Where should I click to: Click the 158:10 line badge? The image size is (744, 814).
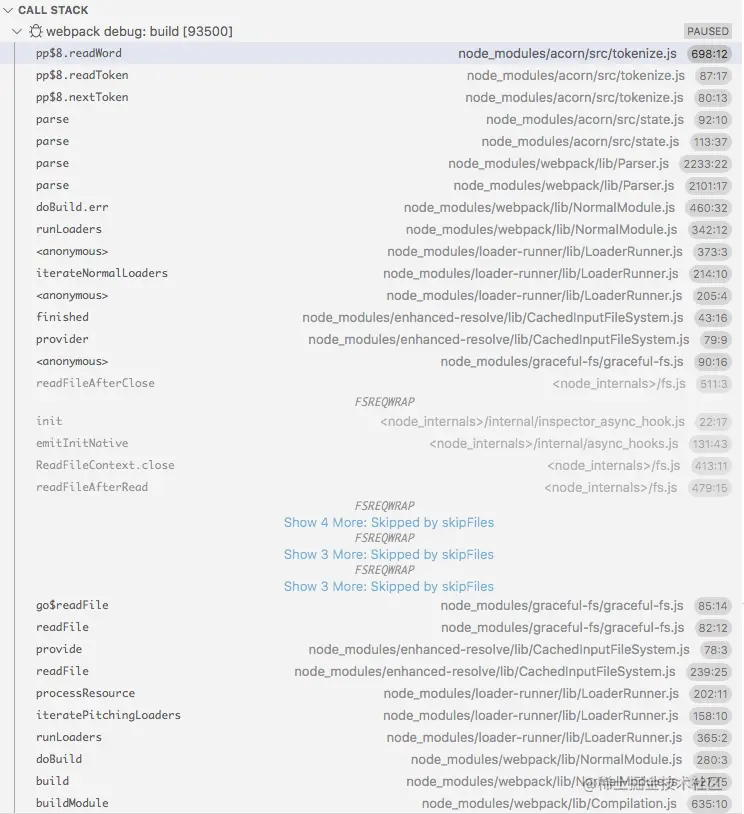710,716
